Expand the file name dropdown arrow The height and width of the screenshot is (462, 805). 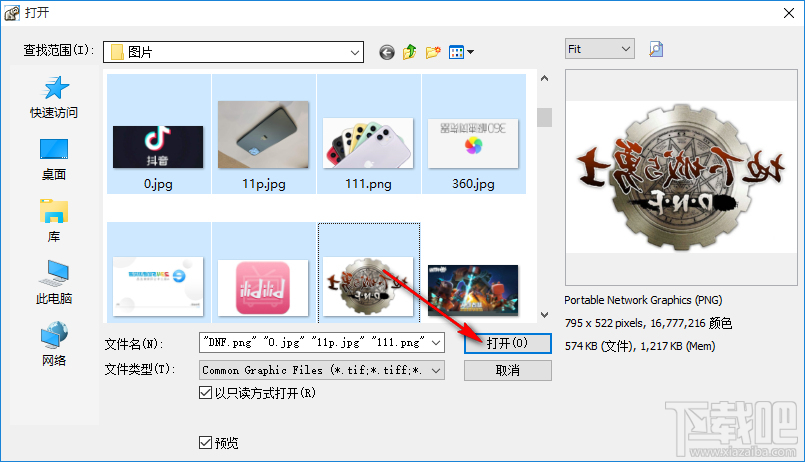click(436, 342)
